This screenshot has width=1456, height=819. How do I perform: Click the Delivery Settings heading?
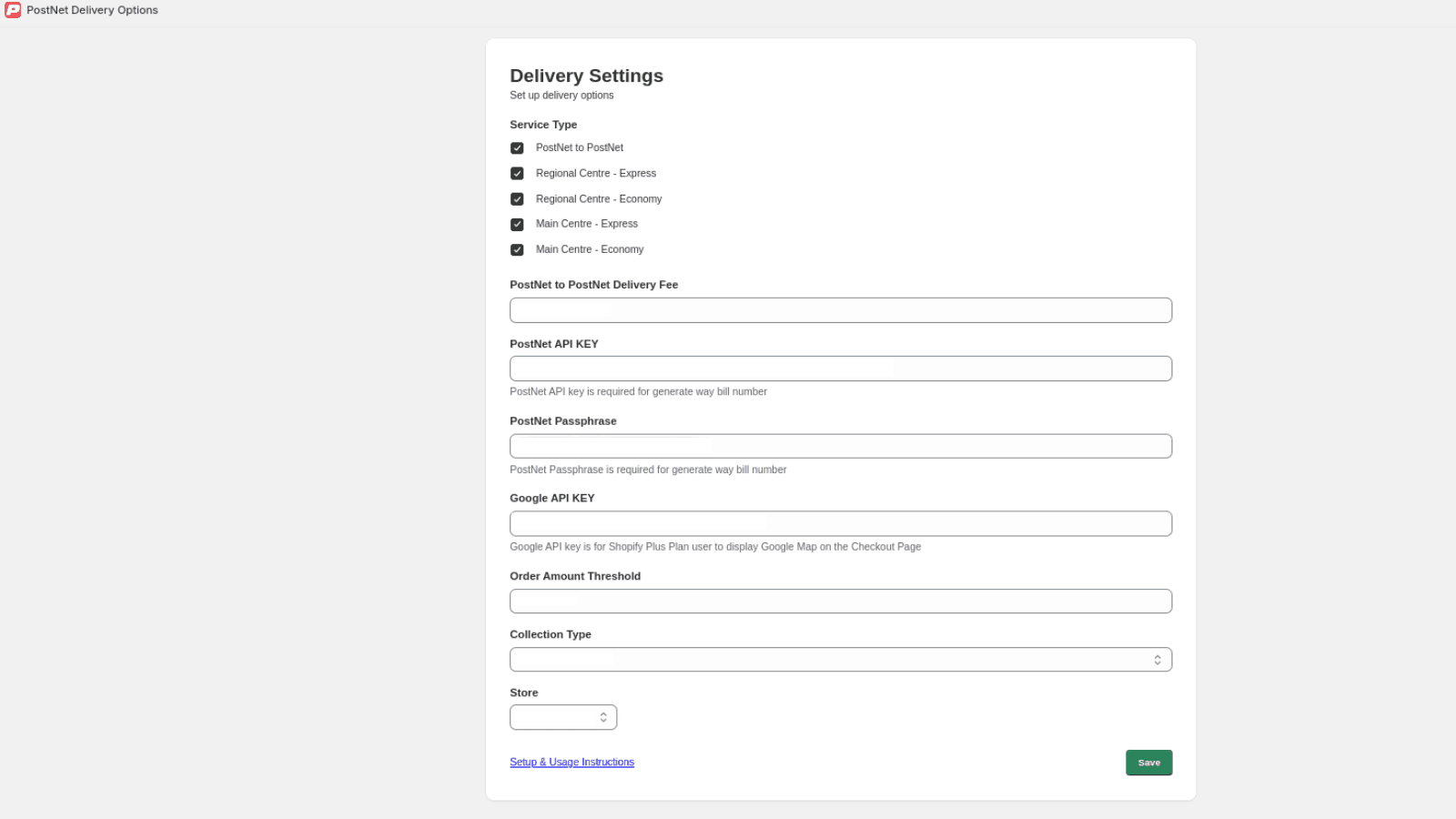coord(586,76)
